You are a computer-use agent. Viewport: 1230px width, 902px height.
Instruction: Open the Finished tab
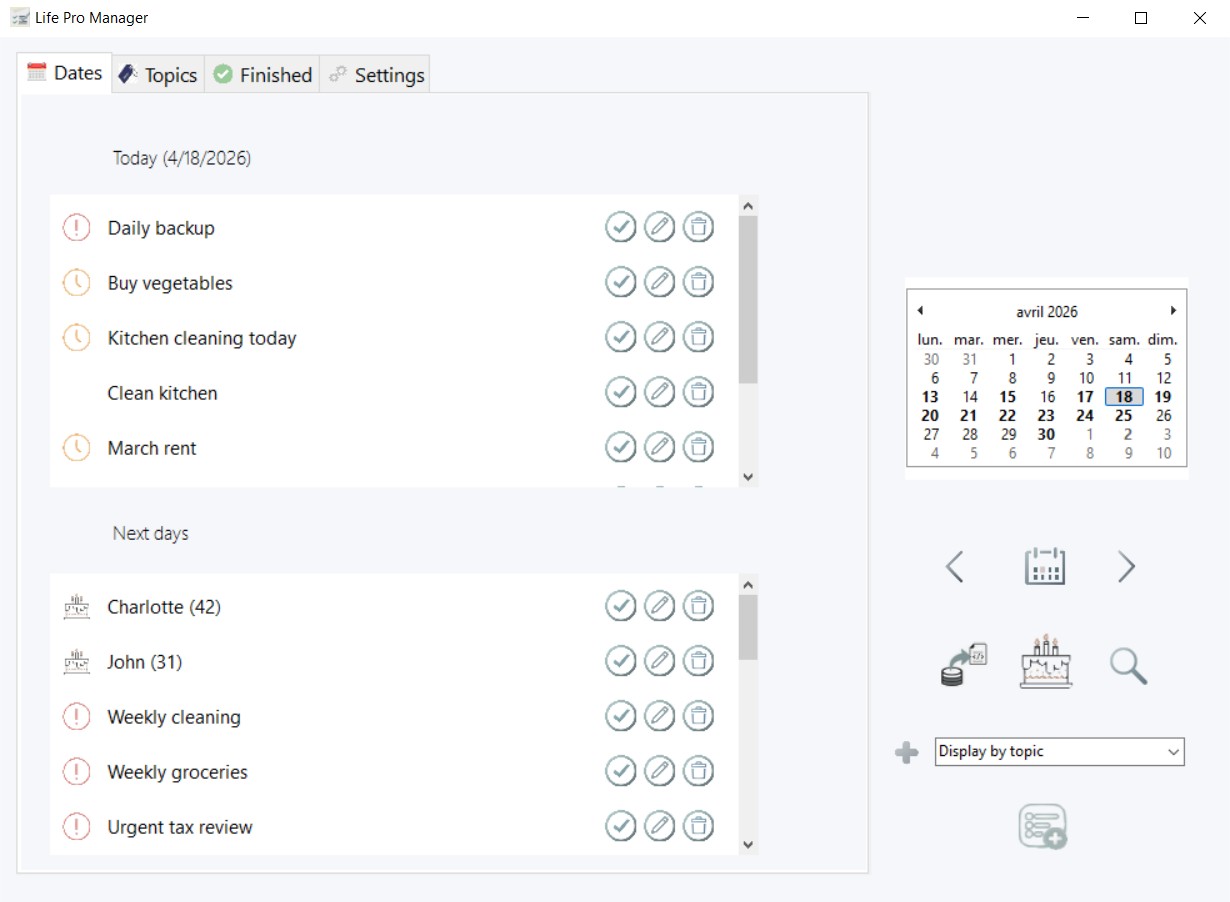261,73
